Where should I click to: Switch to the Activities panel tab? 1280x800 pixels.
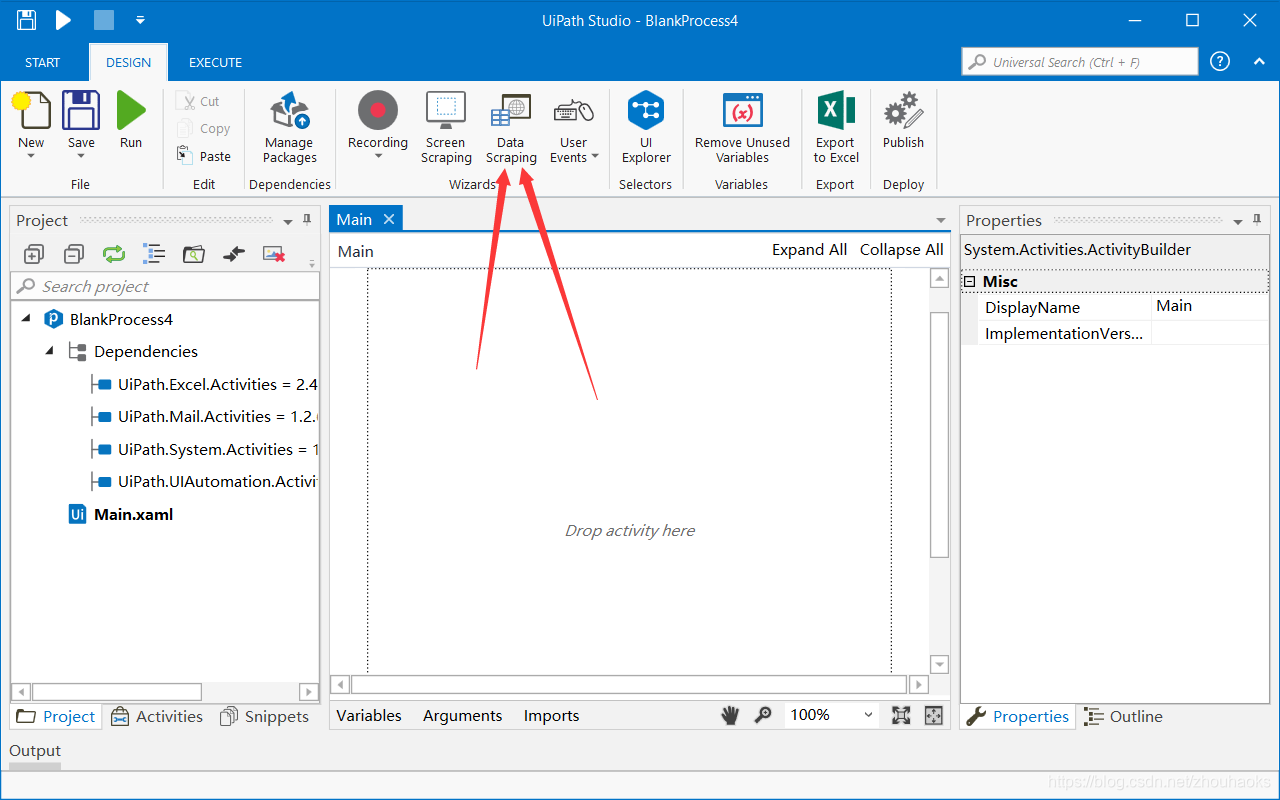tap(157, 716)
